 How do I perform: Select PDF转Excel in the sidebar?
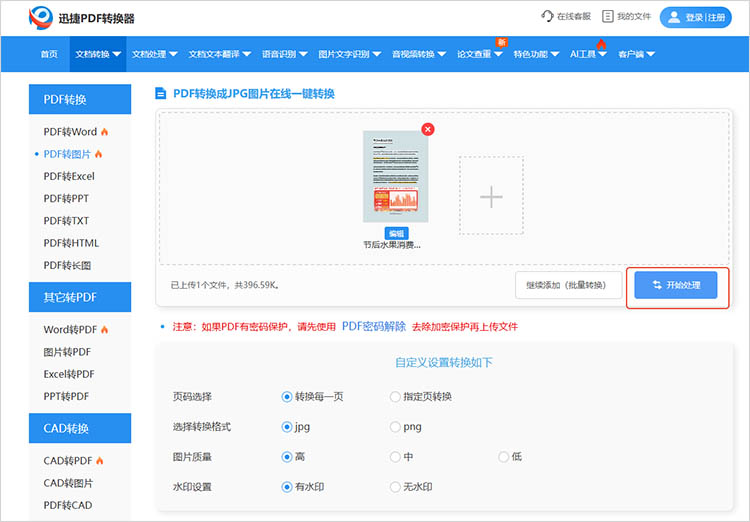click(69, 176)
